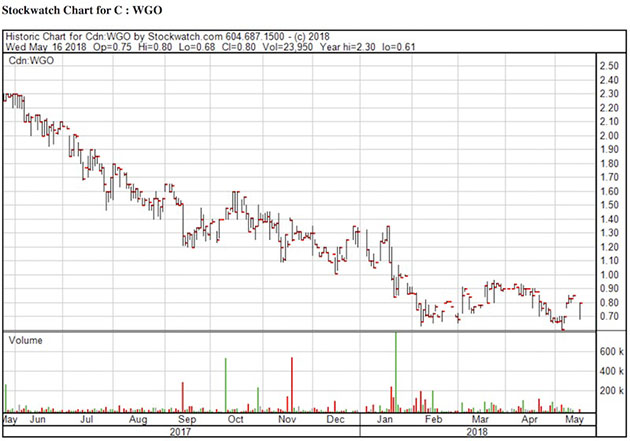This screenshot has height=441, width=630.
Task: Click the tall red volume bar in November
Action: coord(292,384)
